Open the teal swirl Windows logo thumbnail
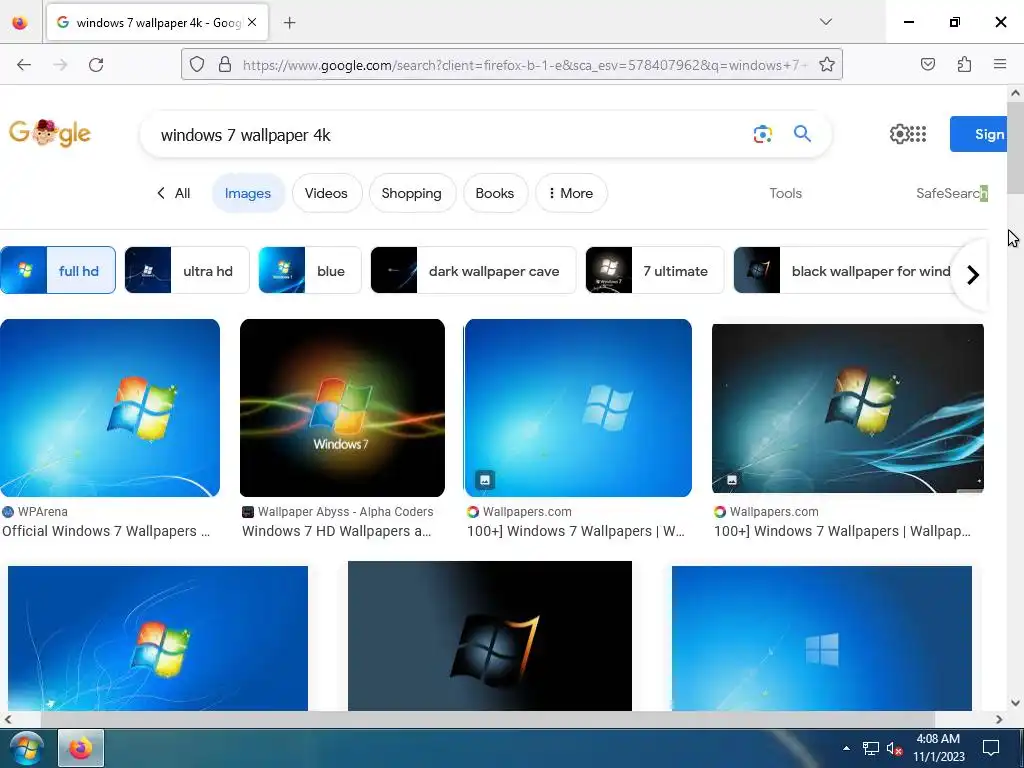1024x768 pixels. tap(848, 408)
